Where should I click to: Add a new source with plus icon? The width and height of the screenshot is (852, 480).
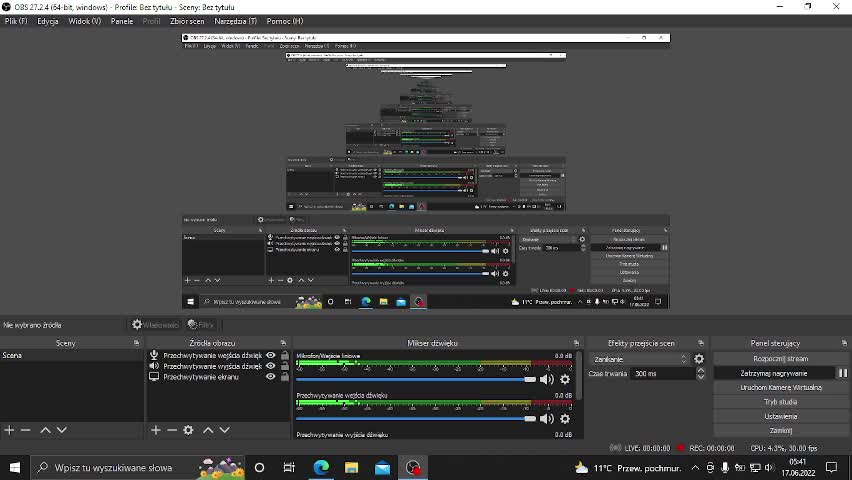pos(156,430)
